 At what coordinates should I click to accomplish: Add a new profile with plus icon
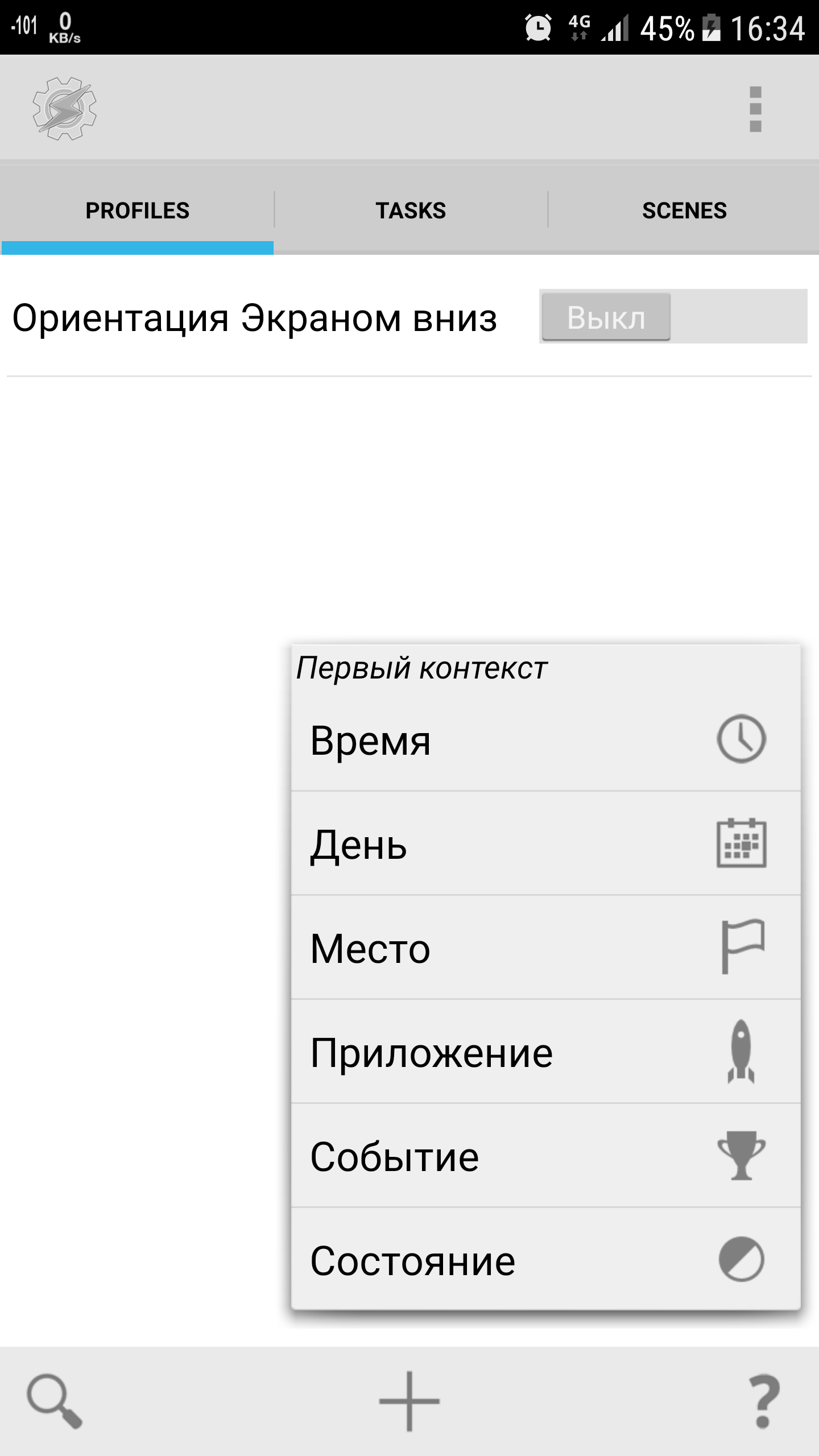pos(409,1401)
